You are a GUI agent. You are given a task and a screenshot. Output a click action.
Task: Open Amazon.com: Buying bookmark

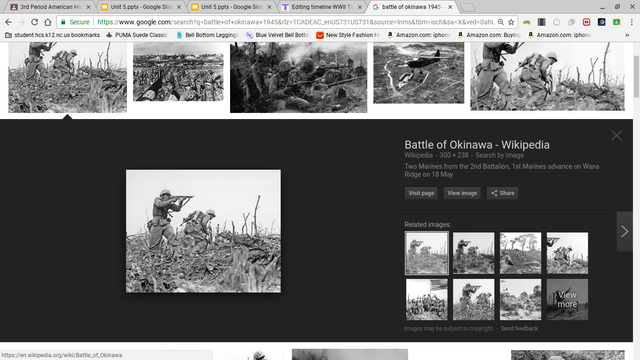click(489, 35)
